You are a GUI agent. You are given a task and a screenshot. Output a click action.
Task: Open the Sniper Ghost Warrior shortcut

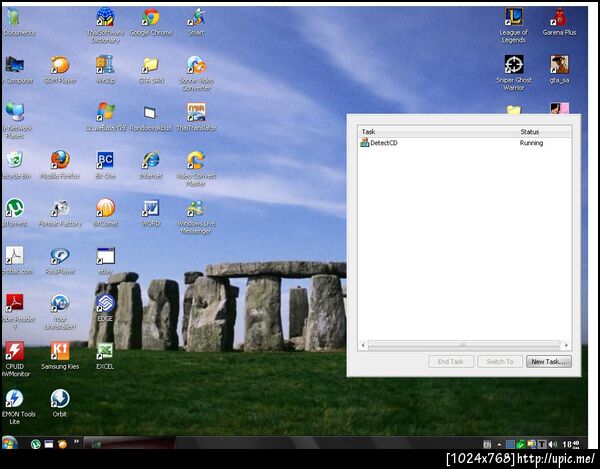[x=514, y=73]
